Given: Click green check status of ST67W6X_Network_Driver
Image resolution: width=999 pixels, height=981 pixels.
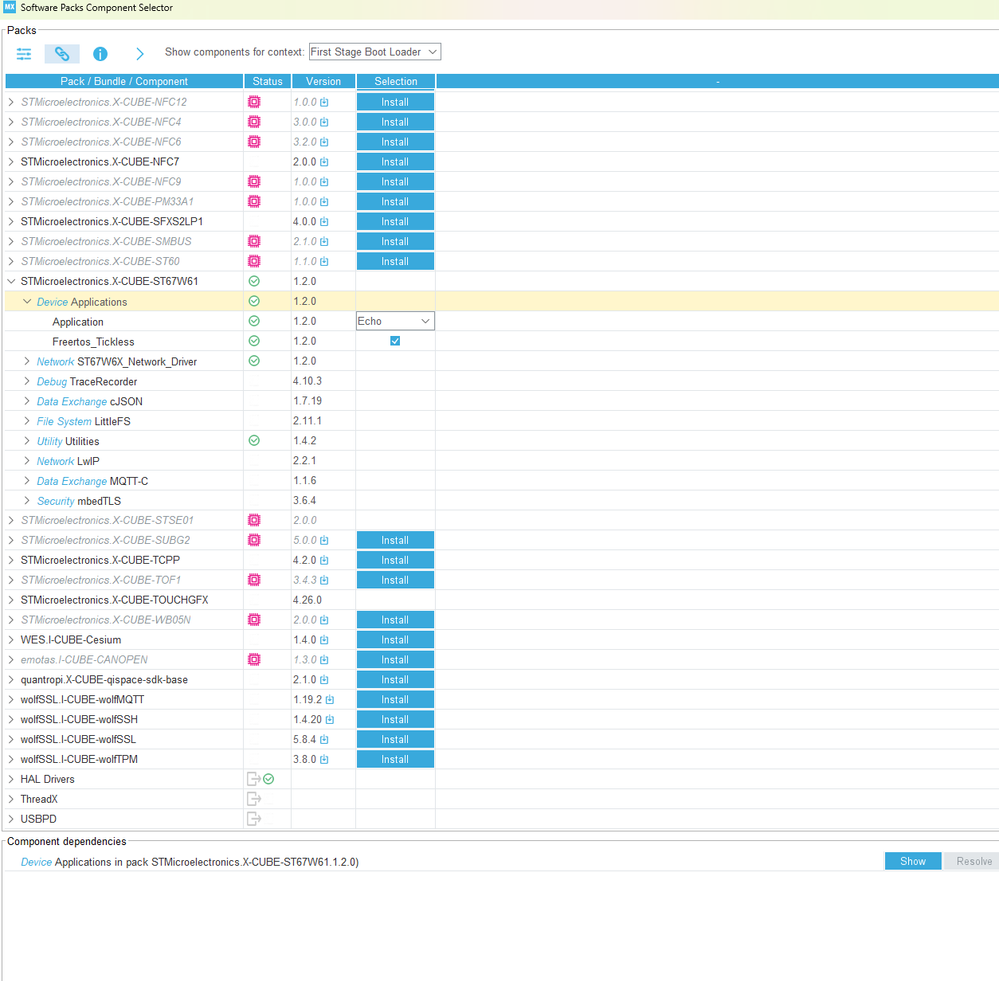Looking at the screenshot, I should tap(254, 361).
